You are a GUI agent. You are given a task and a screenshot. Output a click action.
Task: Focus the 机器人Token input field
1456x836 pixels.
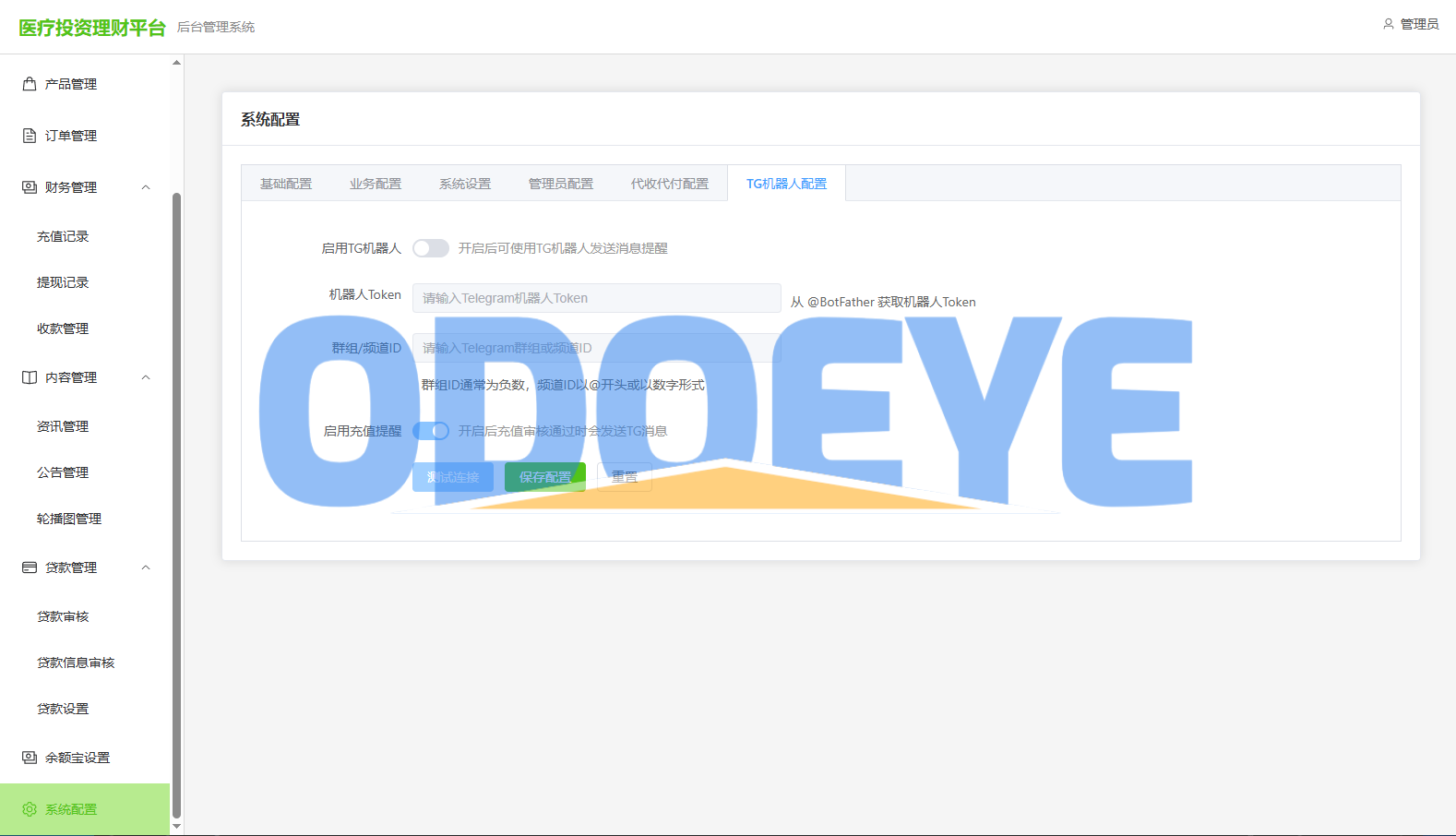tap(597, 298)
